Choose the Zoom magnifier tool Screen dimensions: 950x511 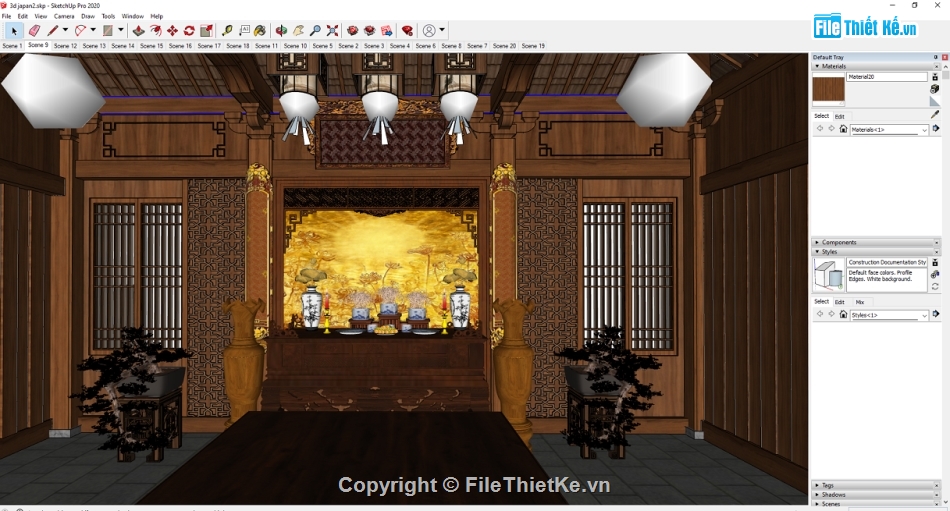click(x=316, y=30)
